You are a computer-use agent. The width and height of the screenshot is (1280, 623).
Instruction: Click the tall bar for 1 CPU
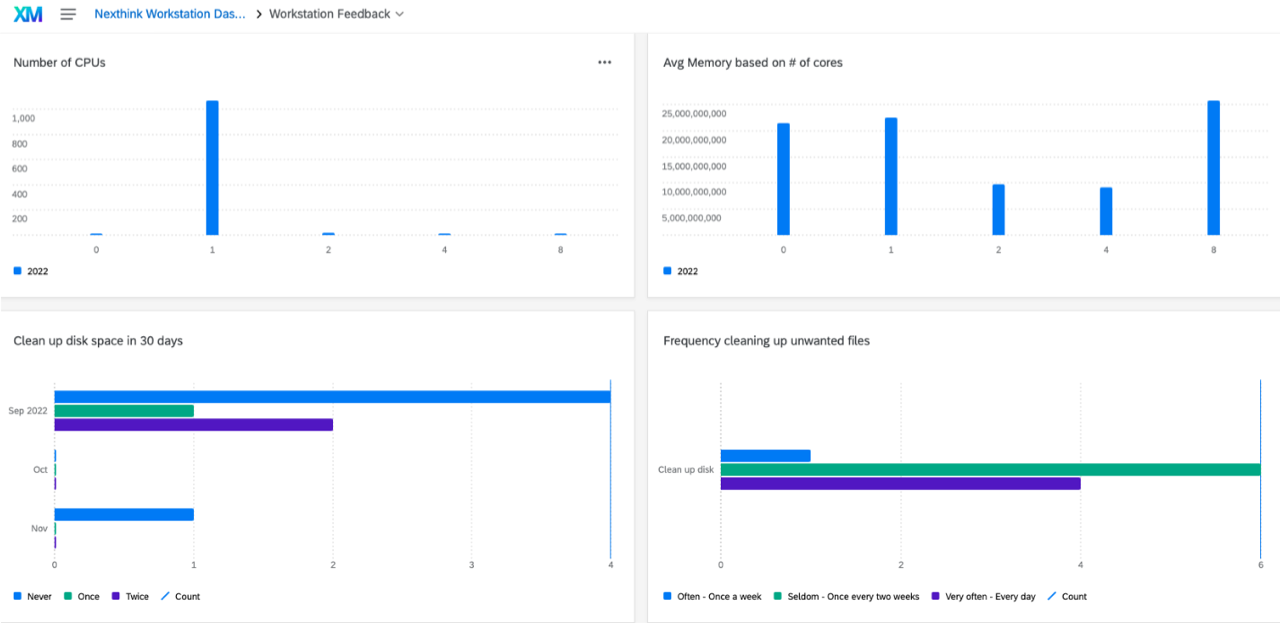coord(212,168)
